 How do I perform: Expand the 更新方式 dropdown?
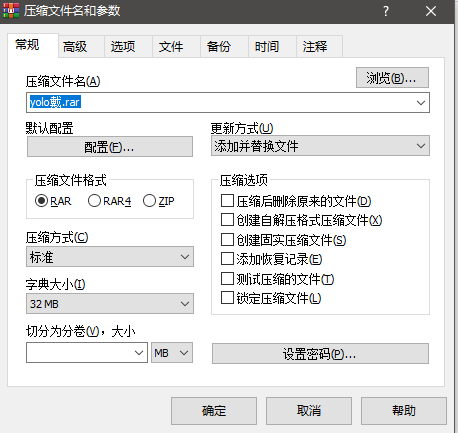tap(320, 146)
